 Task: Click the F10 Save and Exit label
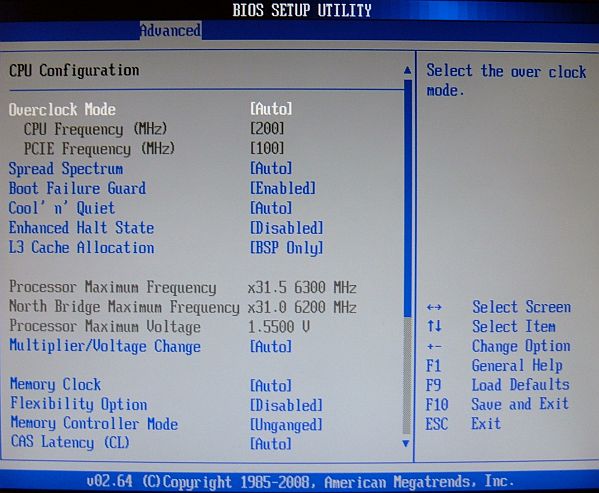[x=497, y=404]
